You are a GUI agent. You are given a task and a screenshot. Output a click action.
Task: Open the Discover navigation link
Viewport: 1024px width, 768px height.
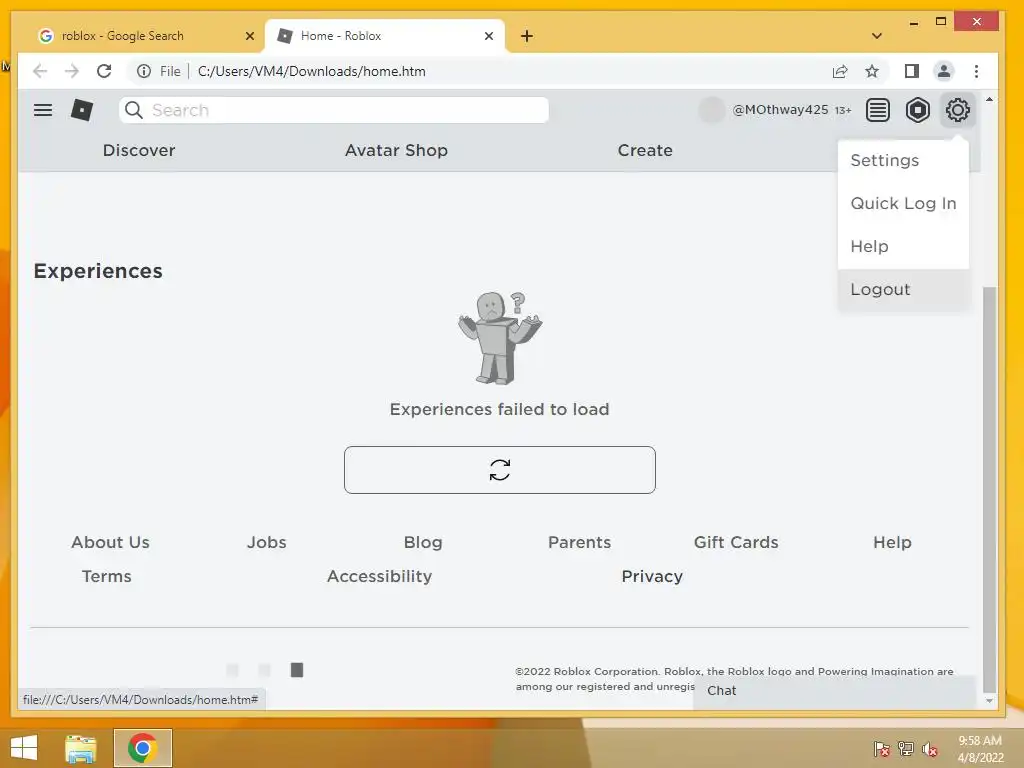(139, 150)
